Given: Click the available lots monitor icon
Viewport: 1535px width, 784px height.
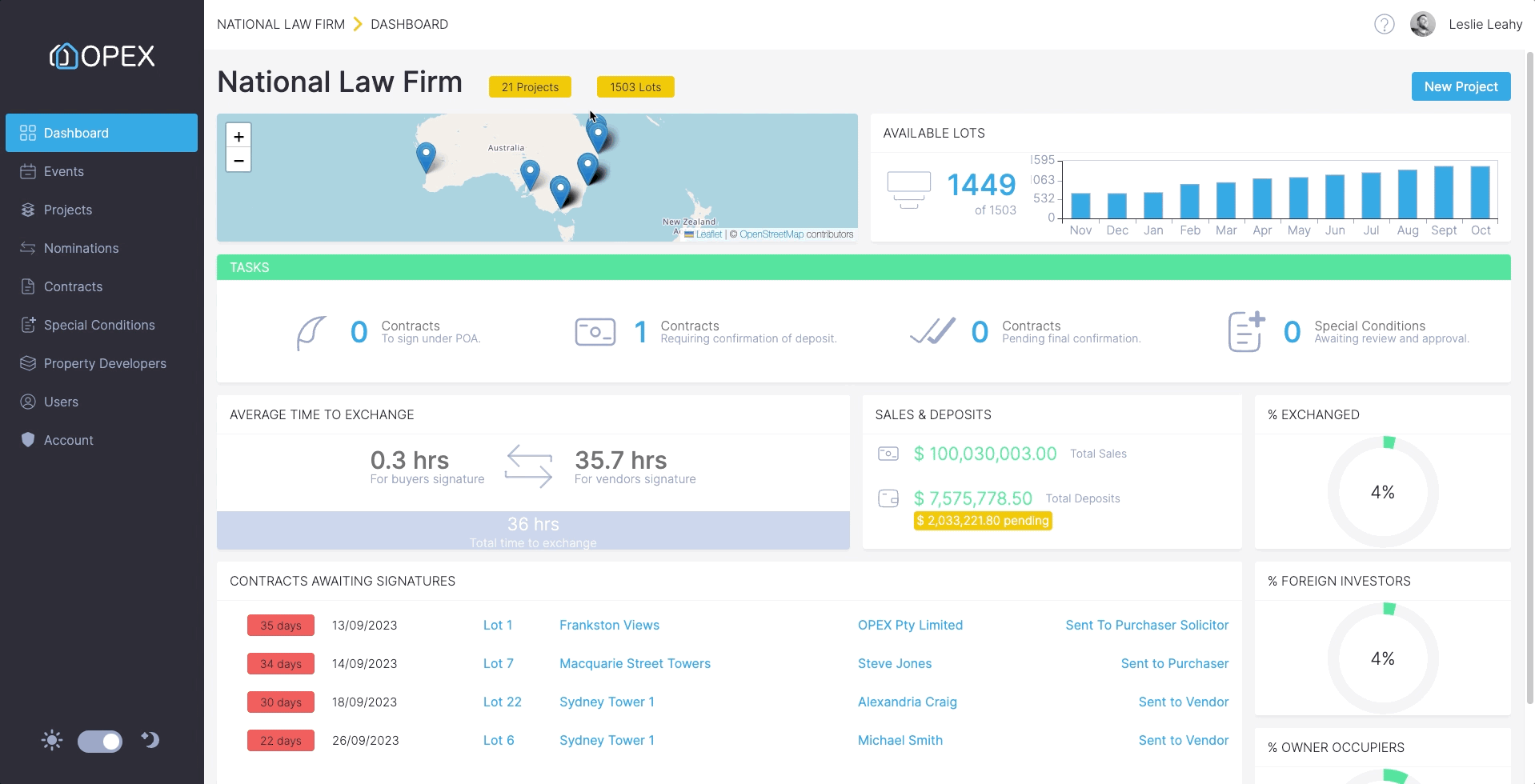Looking at the screenshot, I should pos(909,190).
